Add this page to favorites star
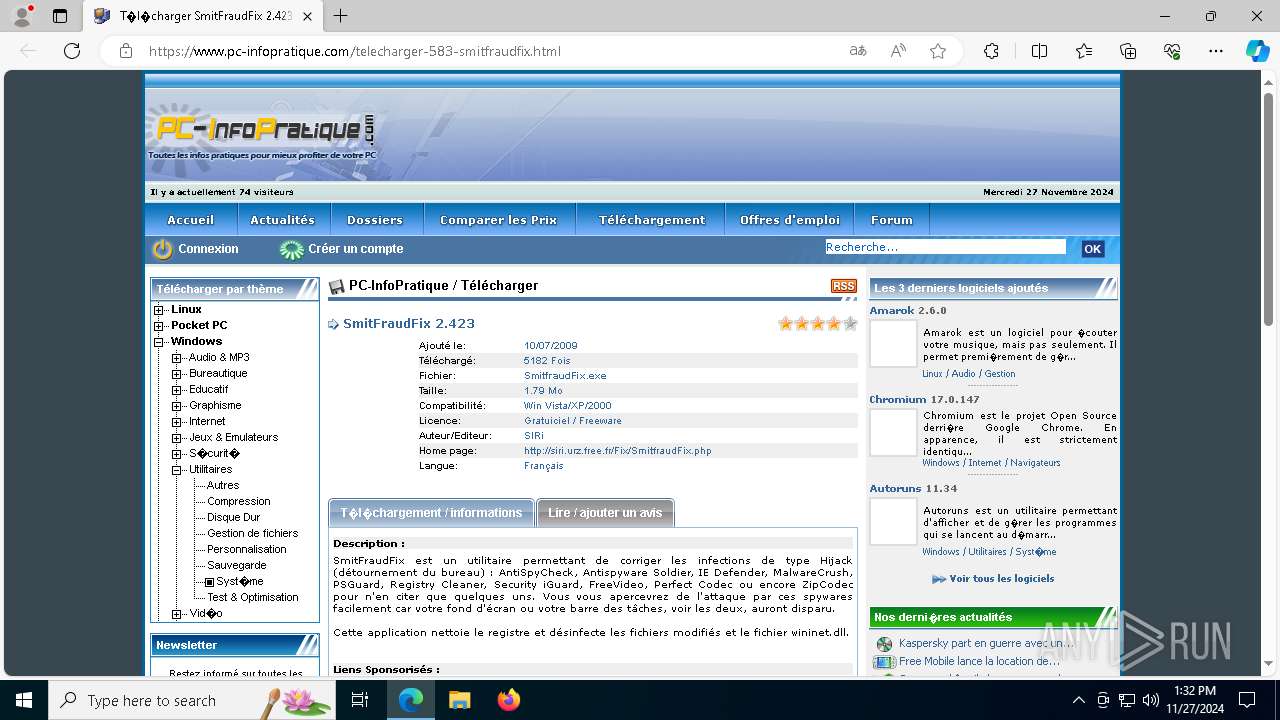The width and height of the screenshot is (1280, 720). point(938,51)
